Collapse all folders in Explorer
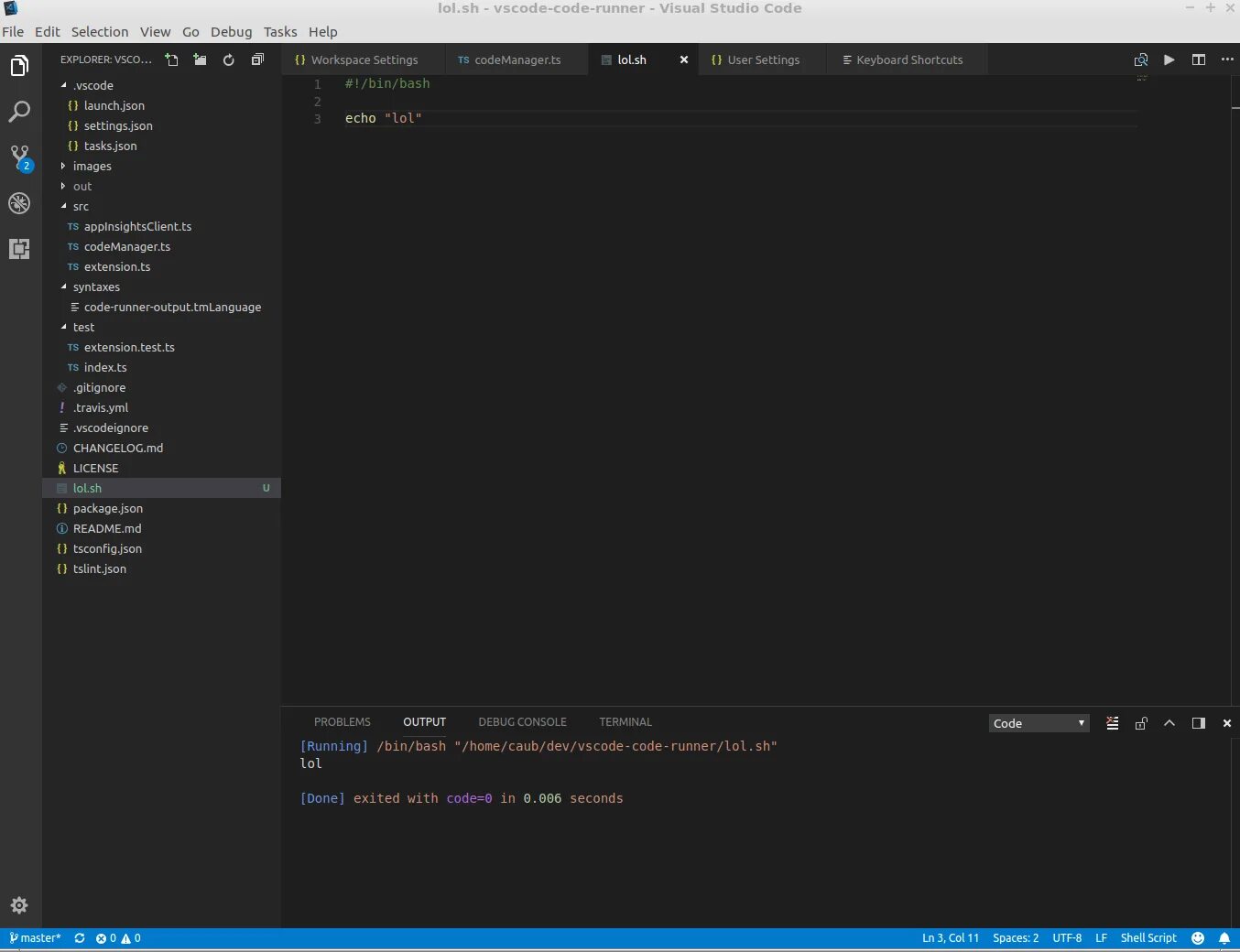Screen dimensions: 1240x952 point(257,59)
